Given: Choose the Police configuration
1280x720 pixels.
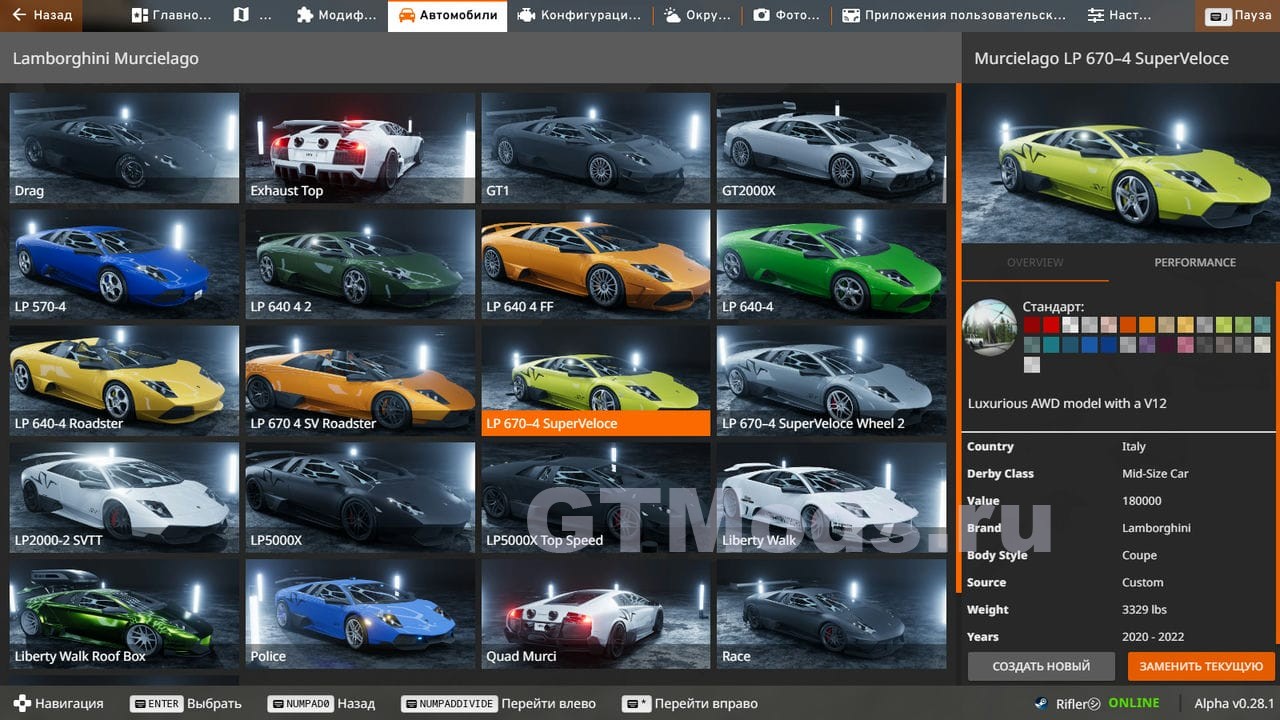Looking at the screenshot, I should [360, 614].
